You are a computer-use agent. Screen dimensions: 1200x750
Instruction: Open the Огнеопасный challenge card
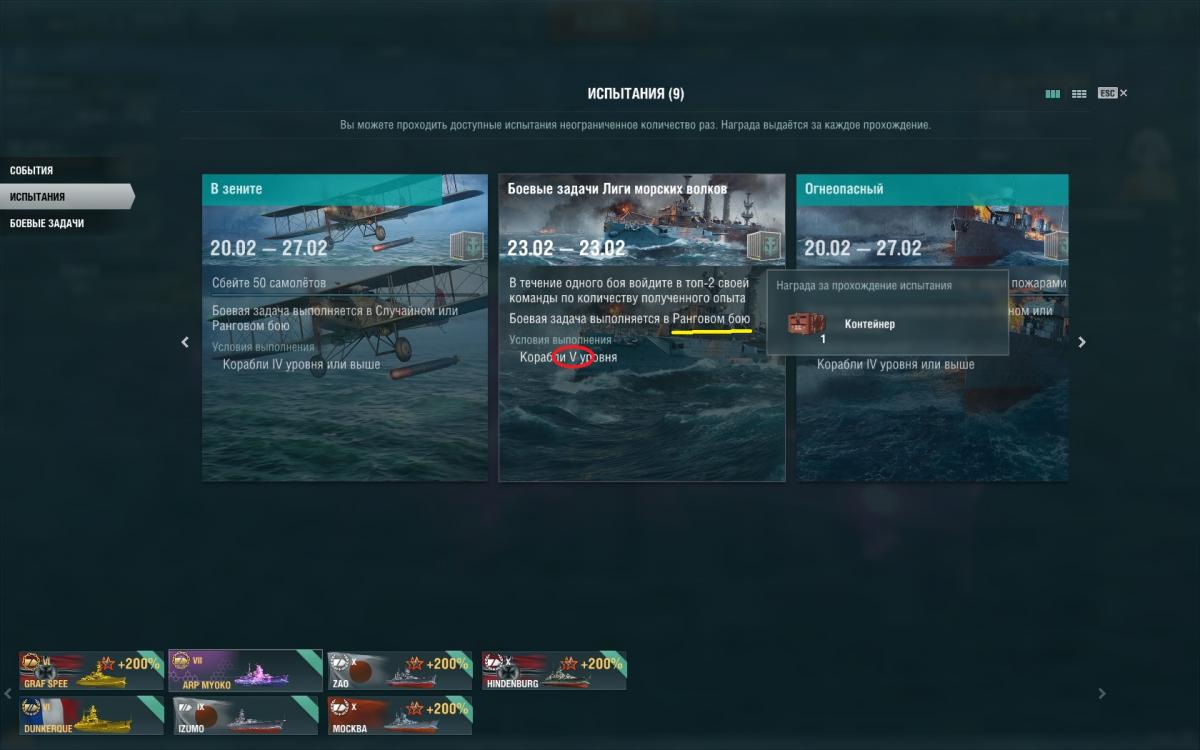(x=932, y=328)
